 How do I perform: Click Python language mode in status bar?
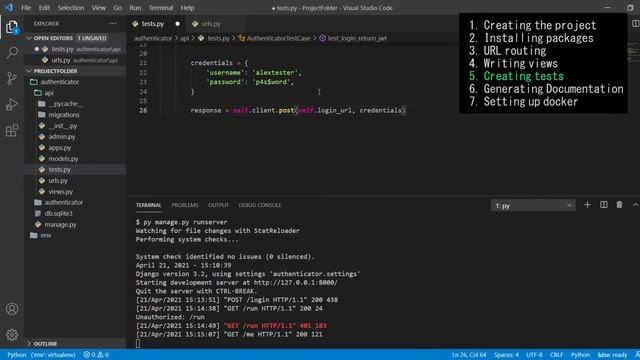580,355
